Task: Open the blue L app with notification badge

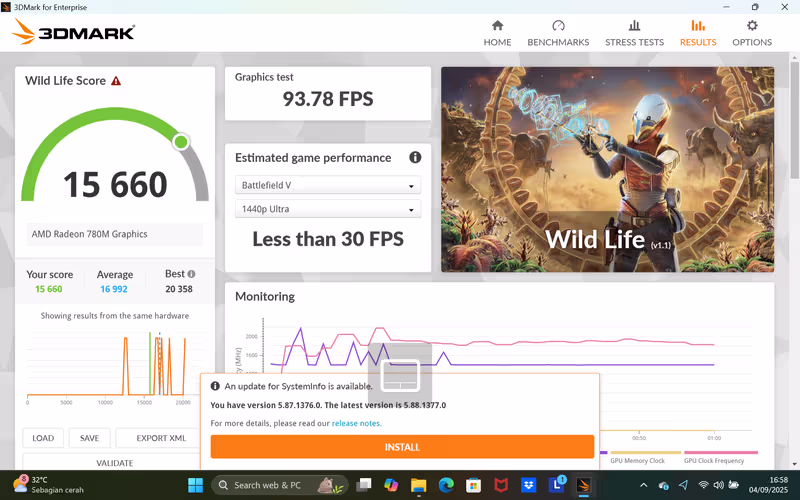Action: [556, 485]
